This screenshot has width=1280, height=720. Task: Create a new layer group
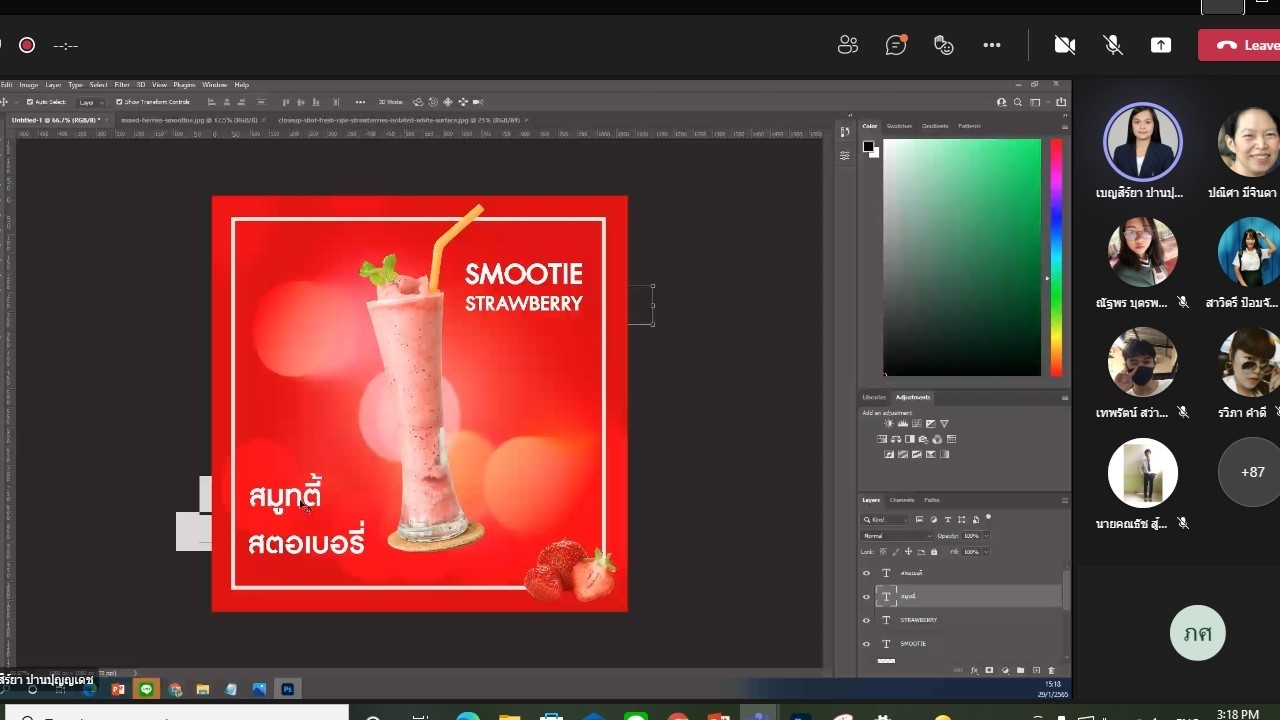(x=1020, y=671)
